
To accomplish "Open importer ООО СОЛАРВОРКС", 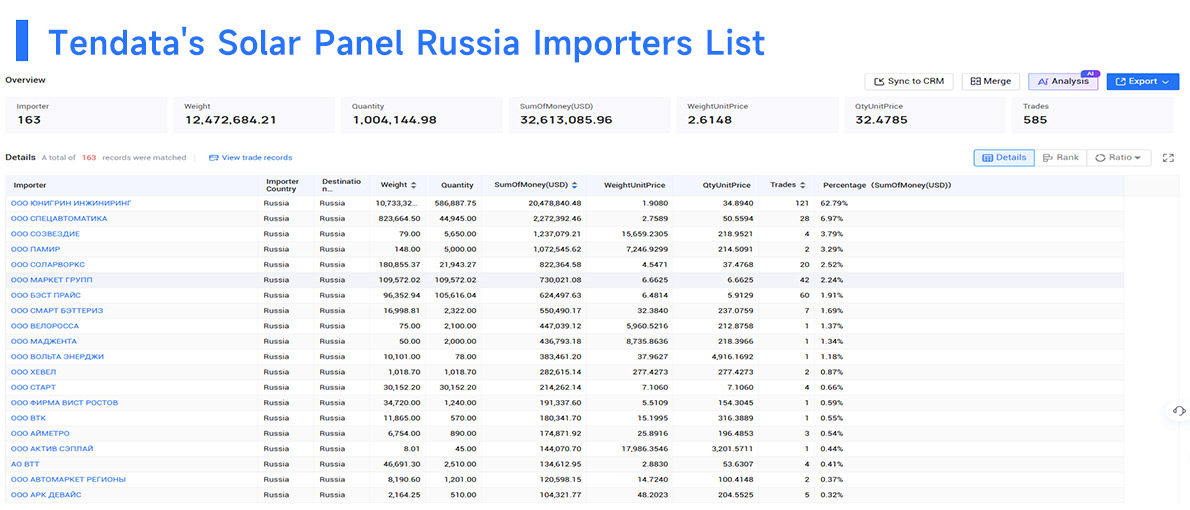I will tap(48, 265).
